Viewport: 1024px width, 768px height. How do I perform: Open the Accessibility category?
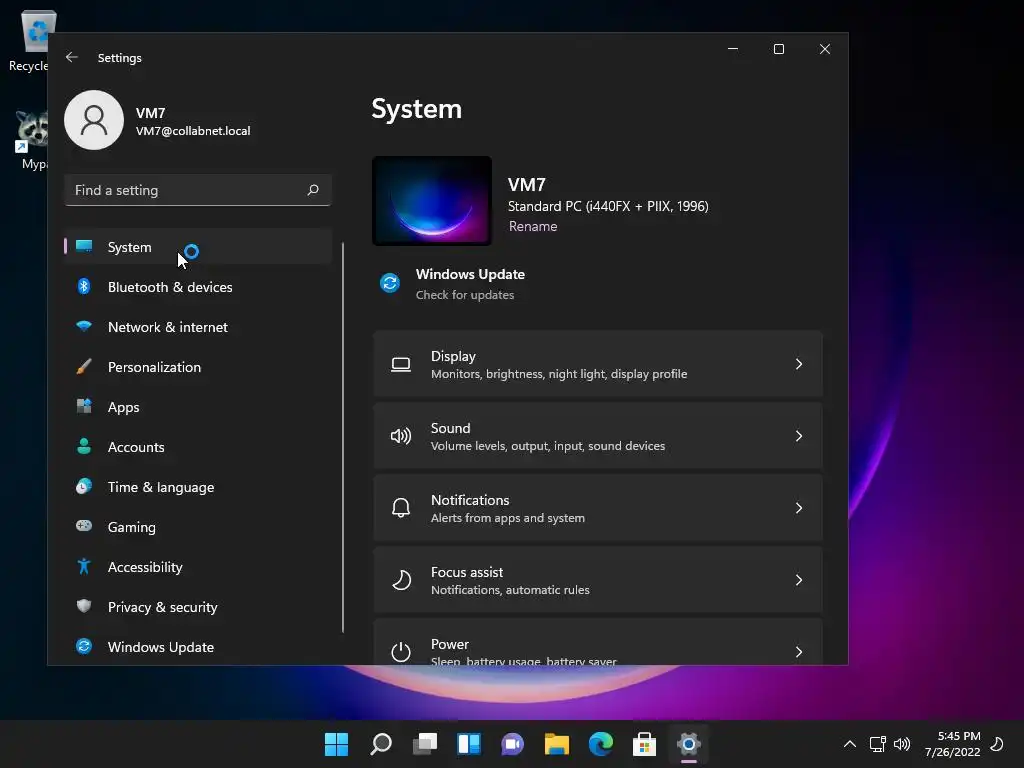(x=199, y=567)
